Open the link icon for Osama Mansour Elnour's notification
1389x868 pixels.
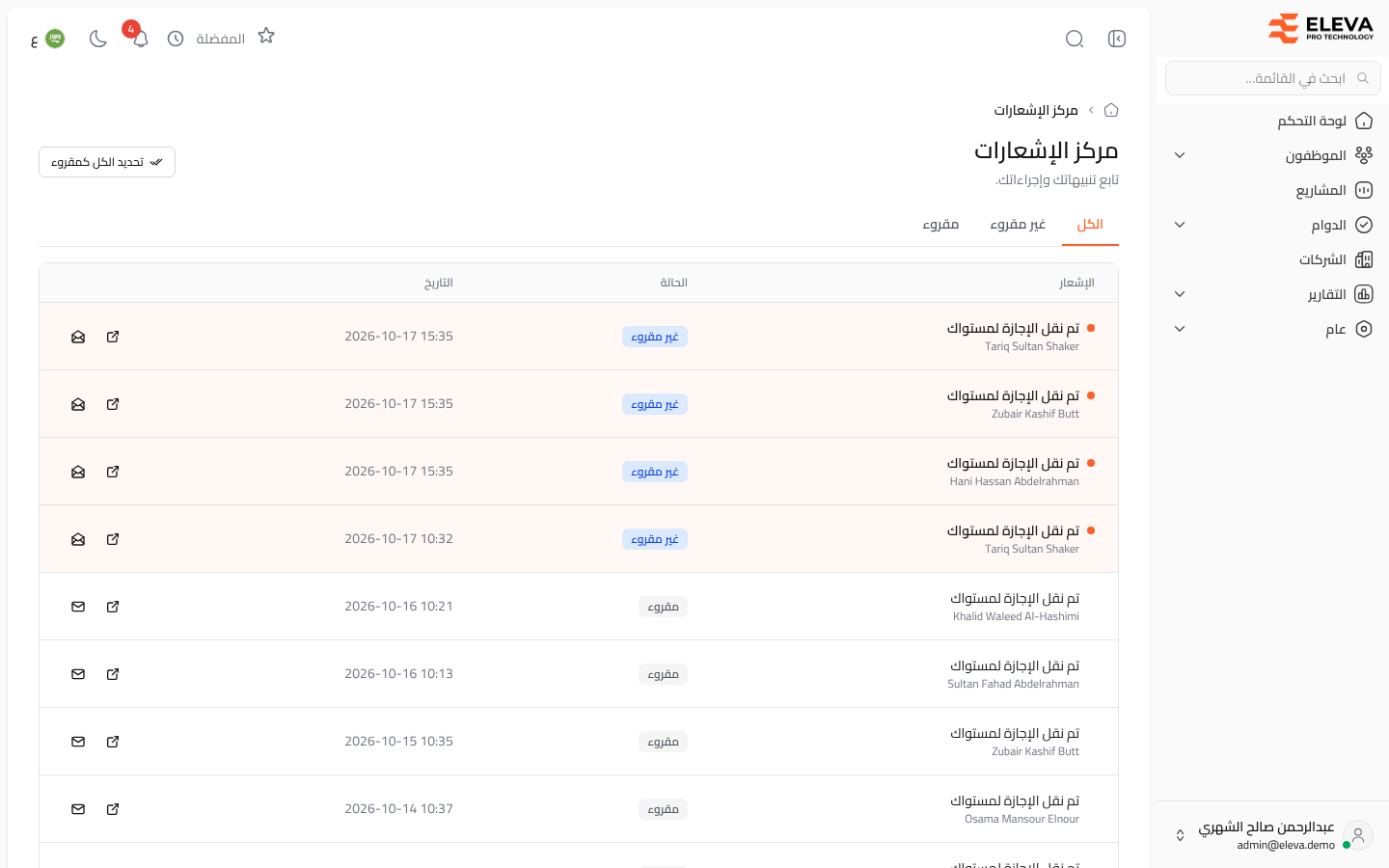113,809
